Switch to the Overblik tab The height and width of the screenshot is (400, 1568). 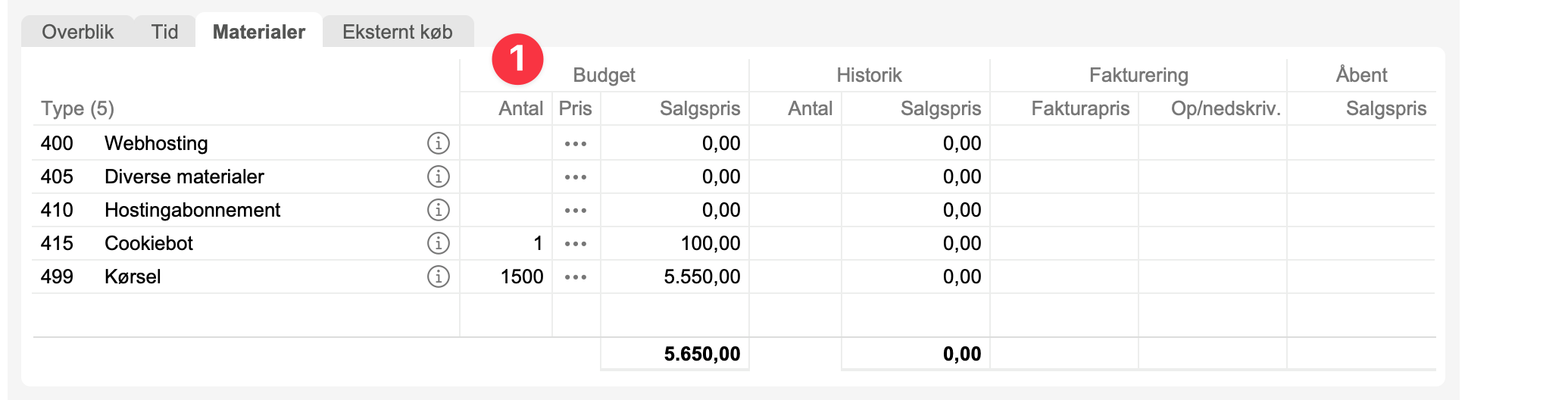click(77, 32)
